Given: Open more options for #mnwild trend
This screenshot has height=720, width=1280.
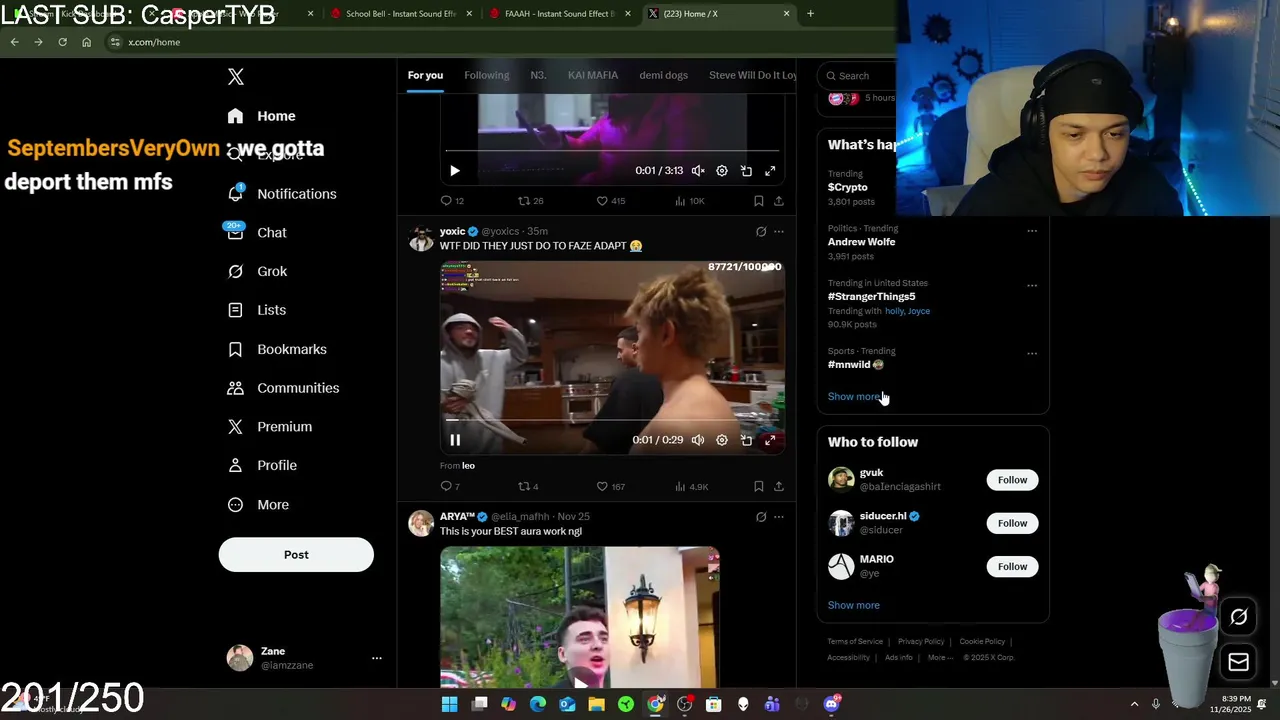Looking at the screenshot, I should 1032,354.
